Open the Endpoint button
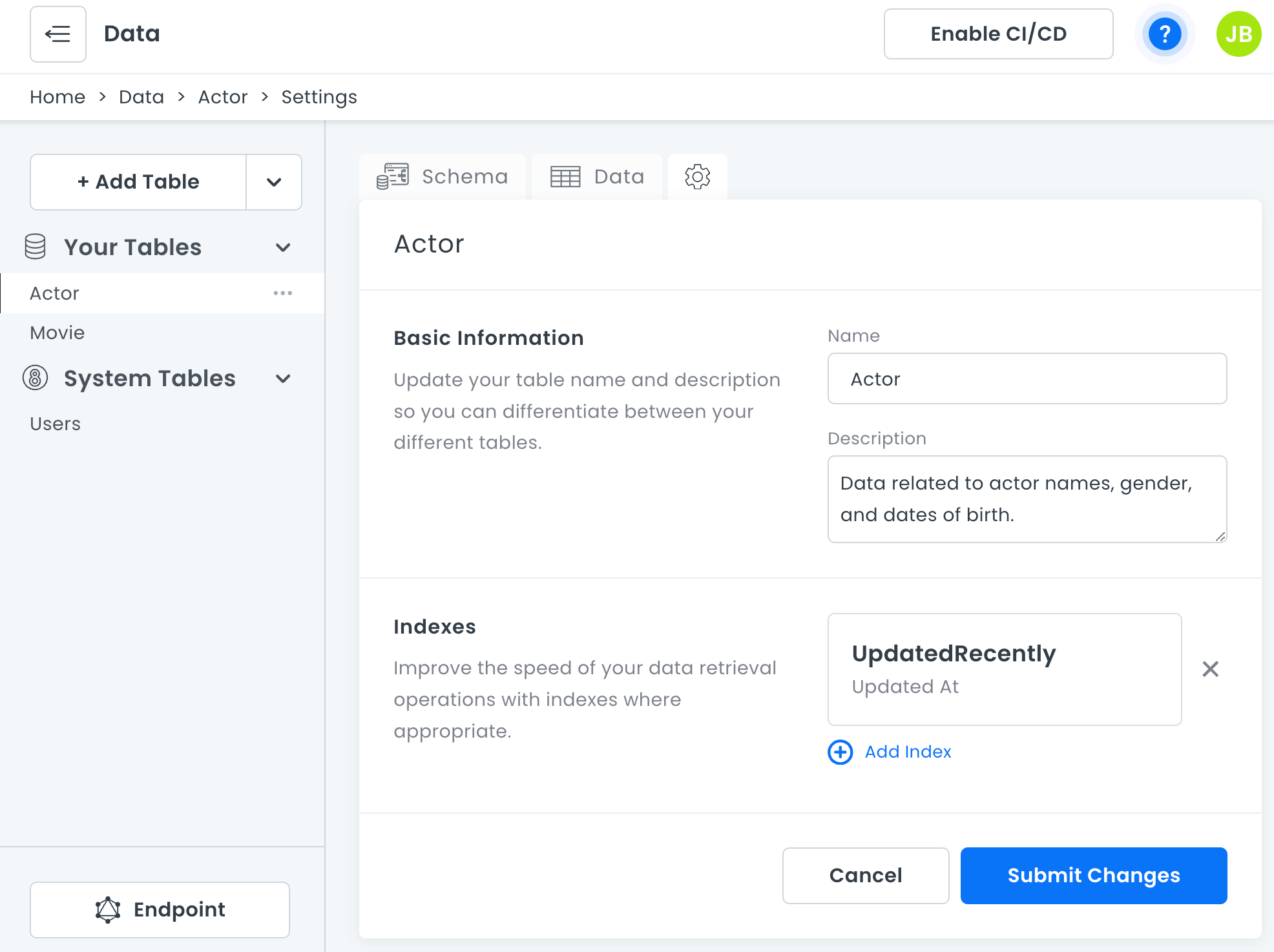The height and width of the screenshot is (952, 1274). tap(160, 909)
